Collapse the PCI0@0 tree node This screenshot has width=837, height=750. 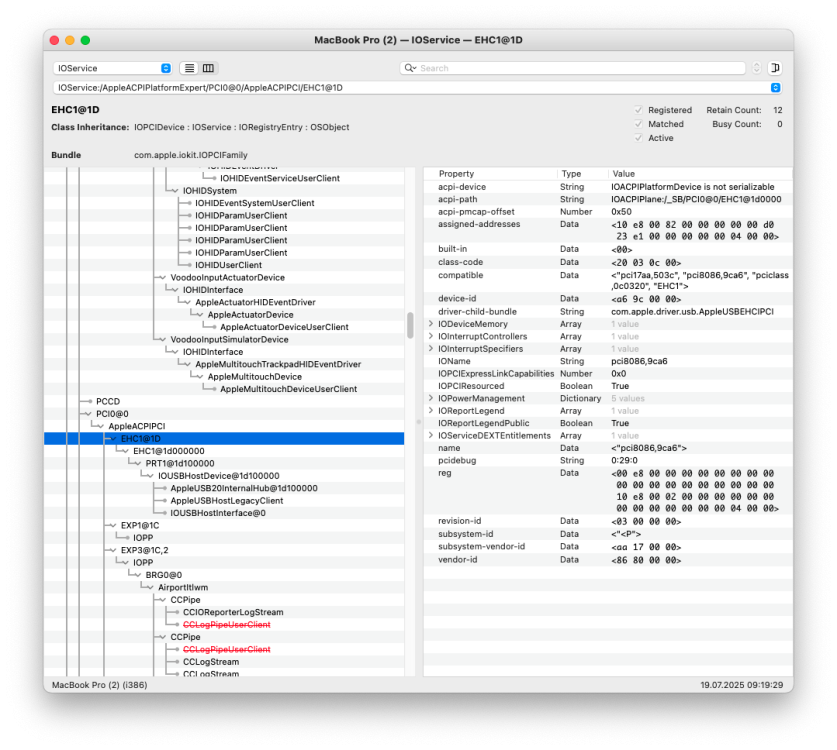pyautogui.click(x=88, y=414)
